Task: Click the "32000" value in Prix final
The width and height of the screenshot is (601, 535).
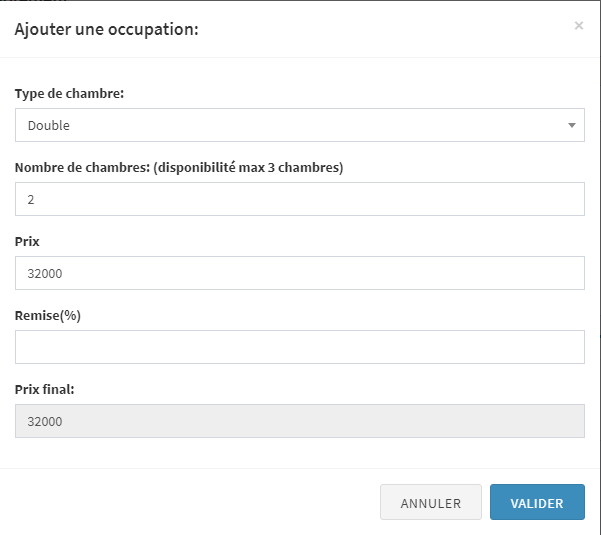Action: [x=45, y=422]
